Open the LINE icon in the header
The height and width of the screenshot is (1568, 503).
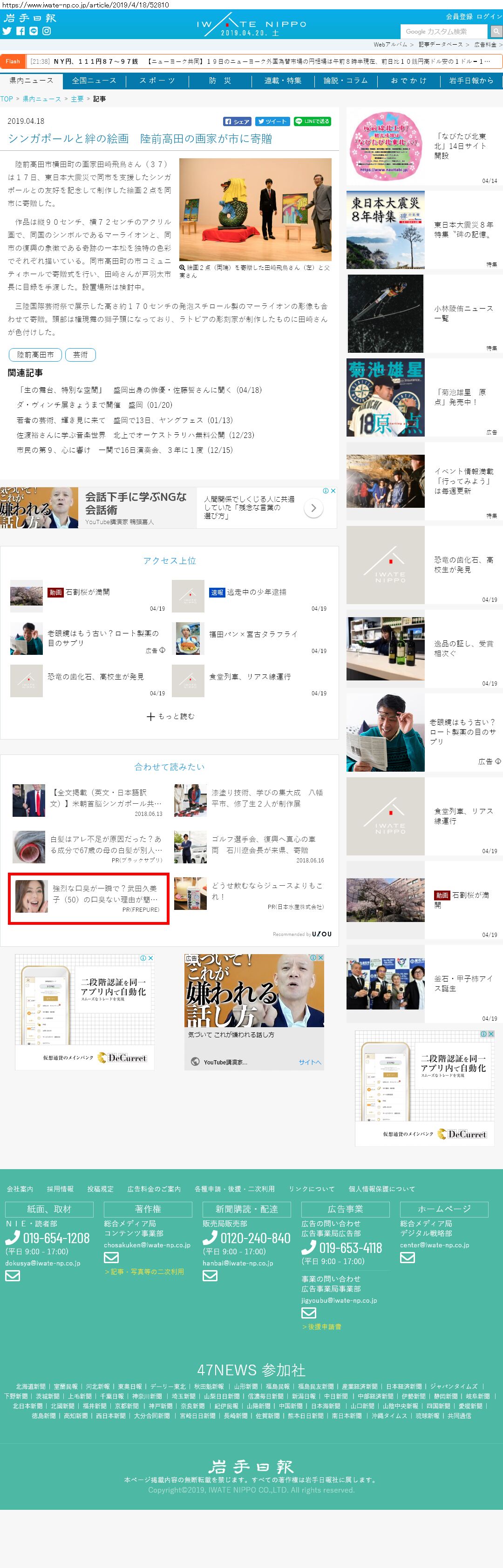33,31
